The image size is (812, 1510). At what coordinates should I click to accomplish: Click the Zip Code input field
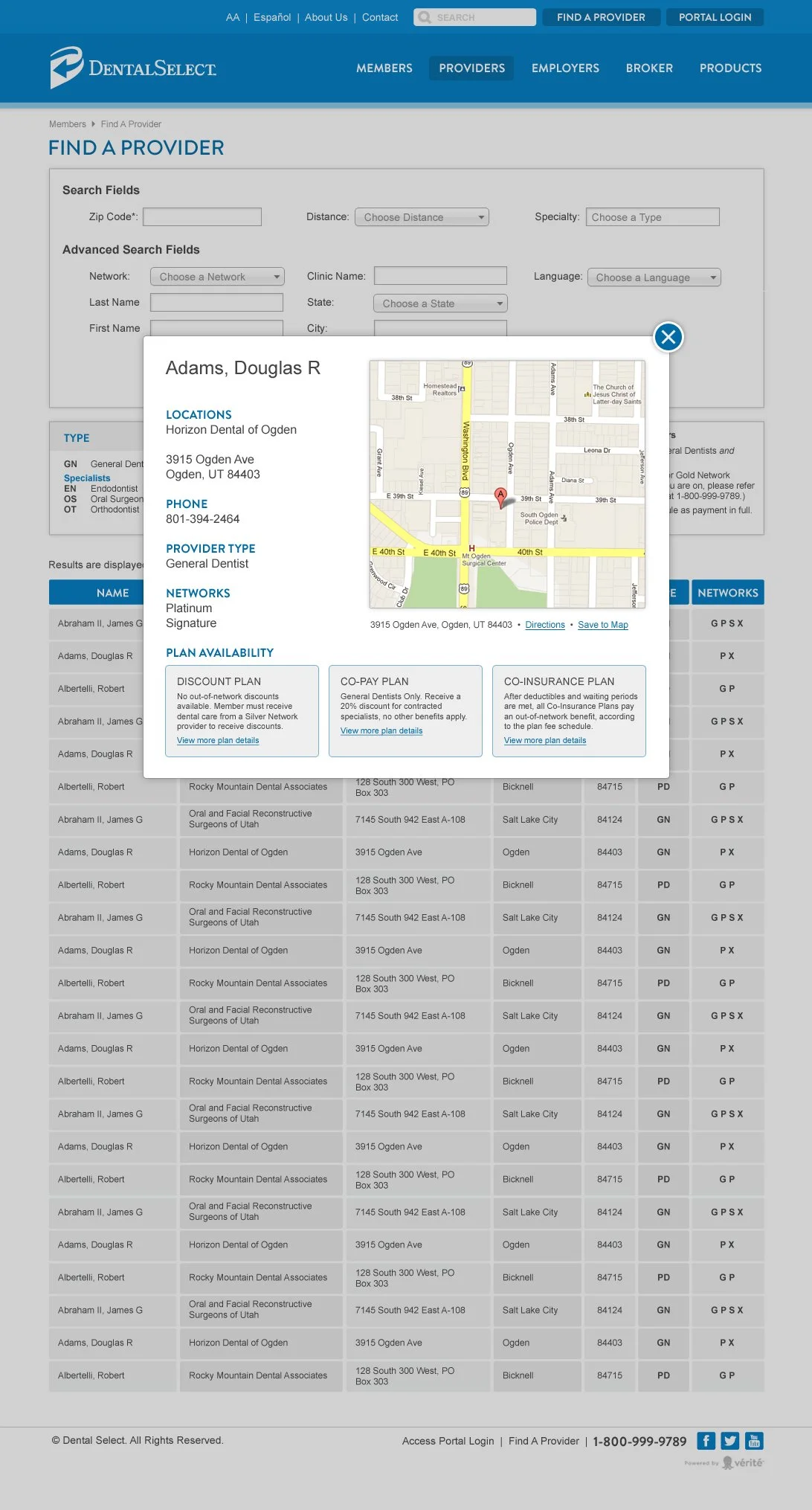coord(202,216)
